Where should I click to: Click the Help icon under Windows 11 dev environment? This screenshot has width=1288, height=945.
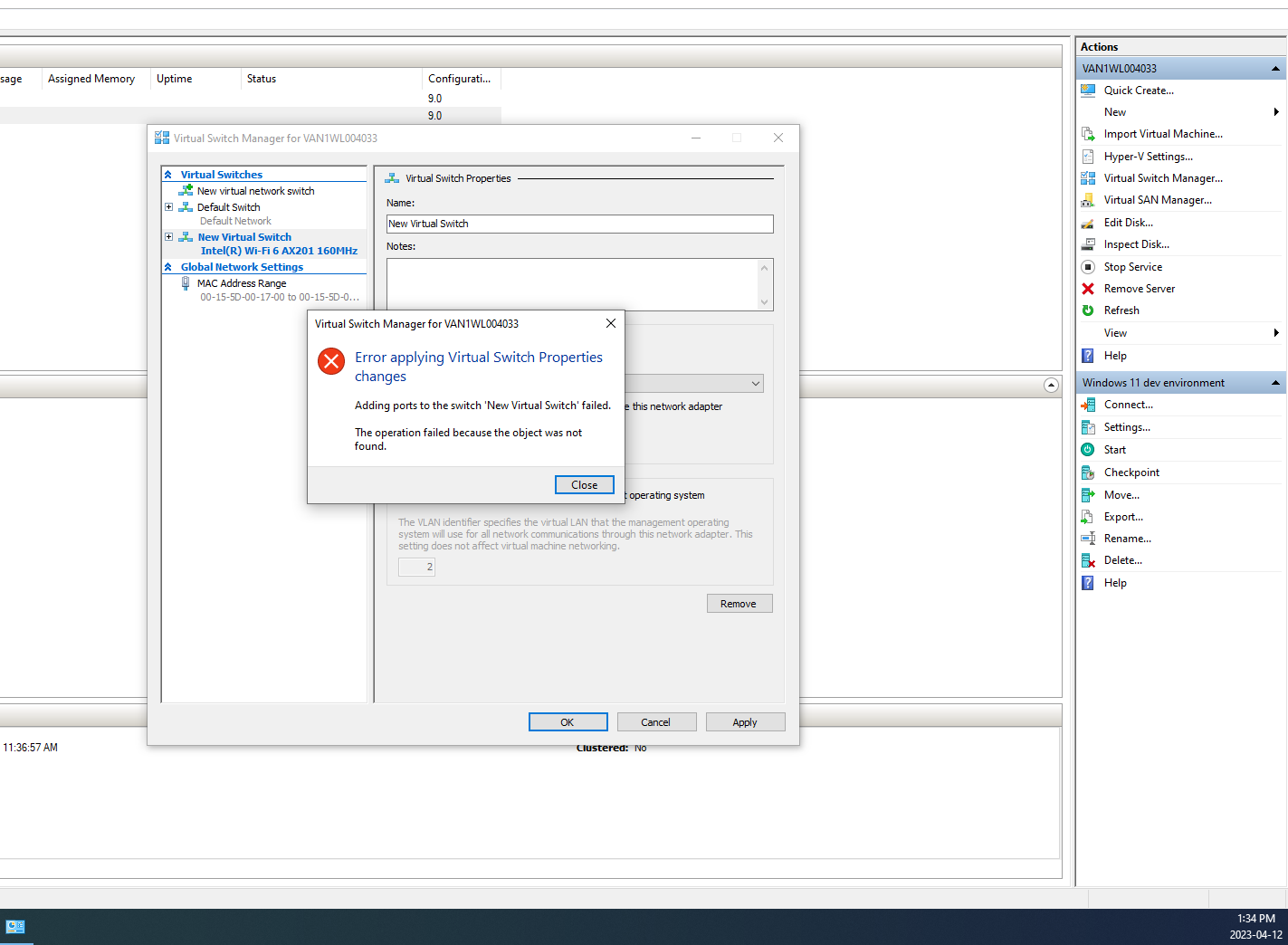coord(1088,583)
